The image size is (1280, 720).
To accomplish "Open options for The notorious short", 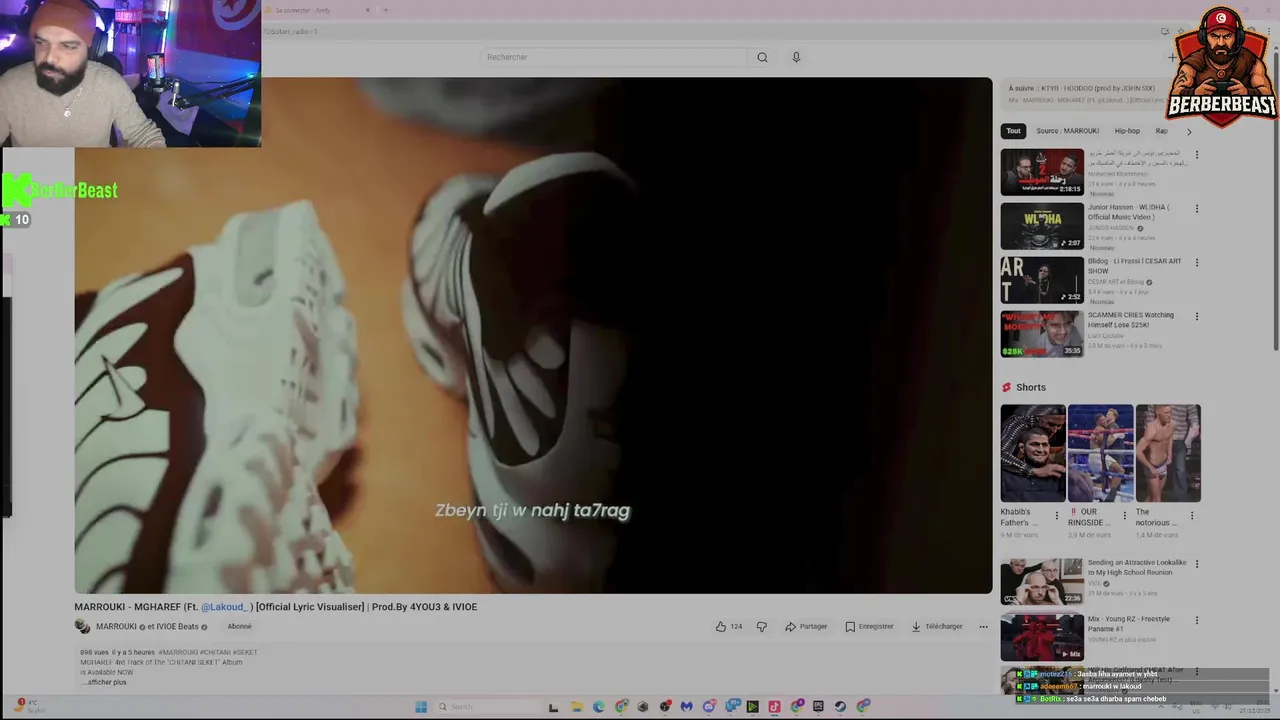I will 1191,516.
